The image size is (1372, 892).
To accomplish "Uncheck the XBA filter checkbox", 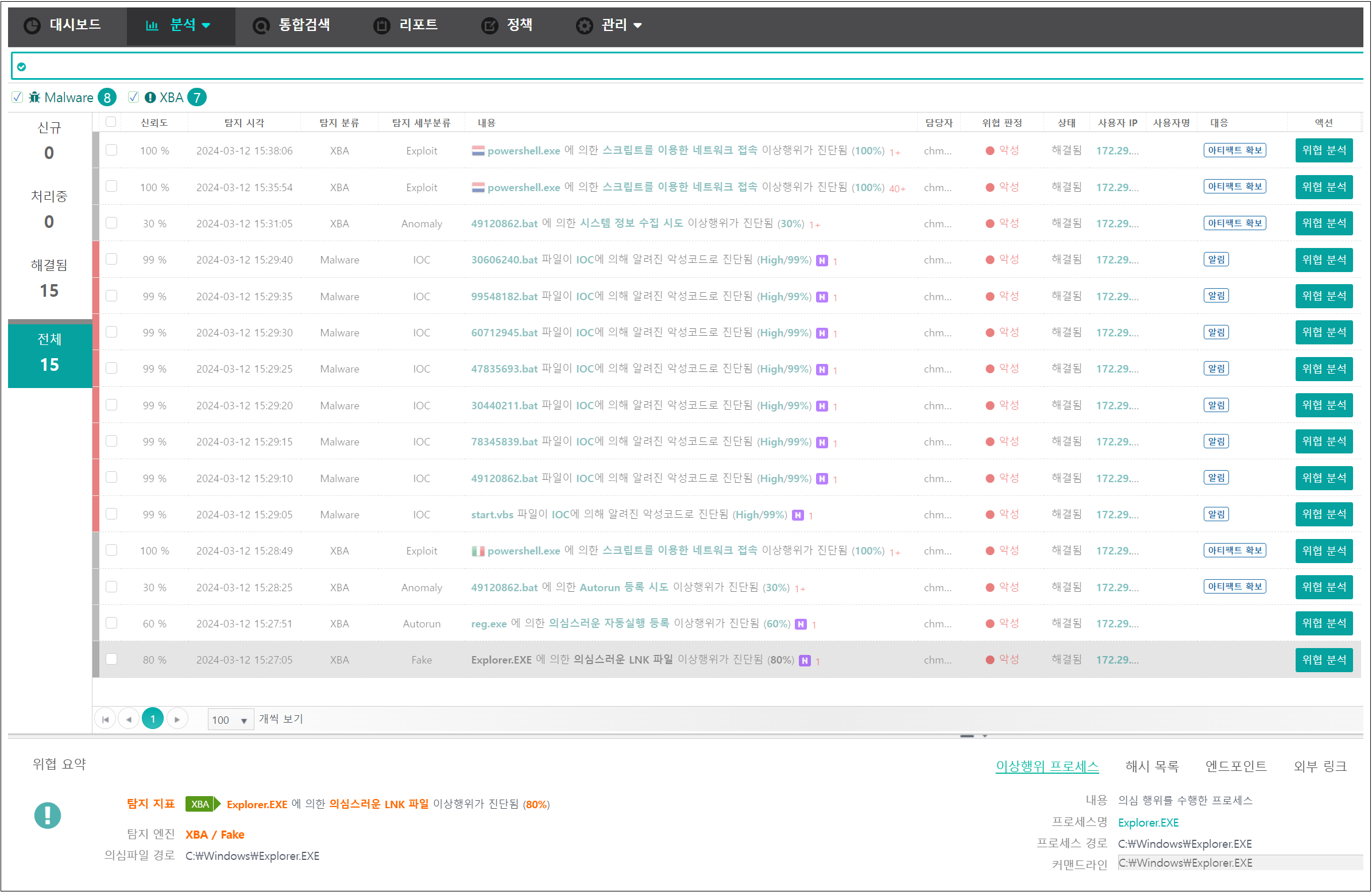I will 133,97.
